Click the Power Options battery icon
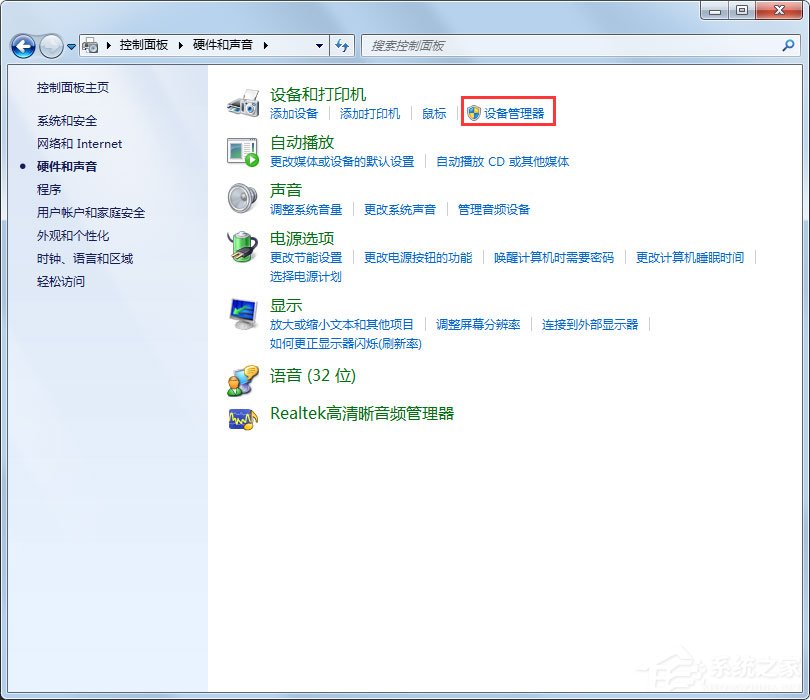This screenshot has height=700, width=810. tap(242, 248)
